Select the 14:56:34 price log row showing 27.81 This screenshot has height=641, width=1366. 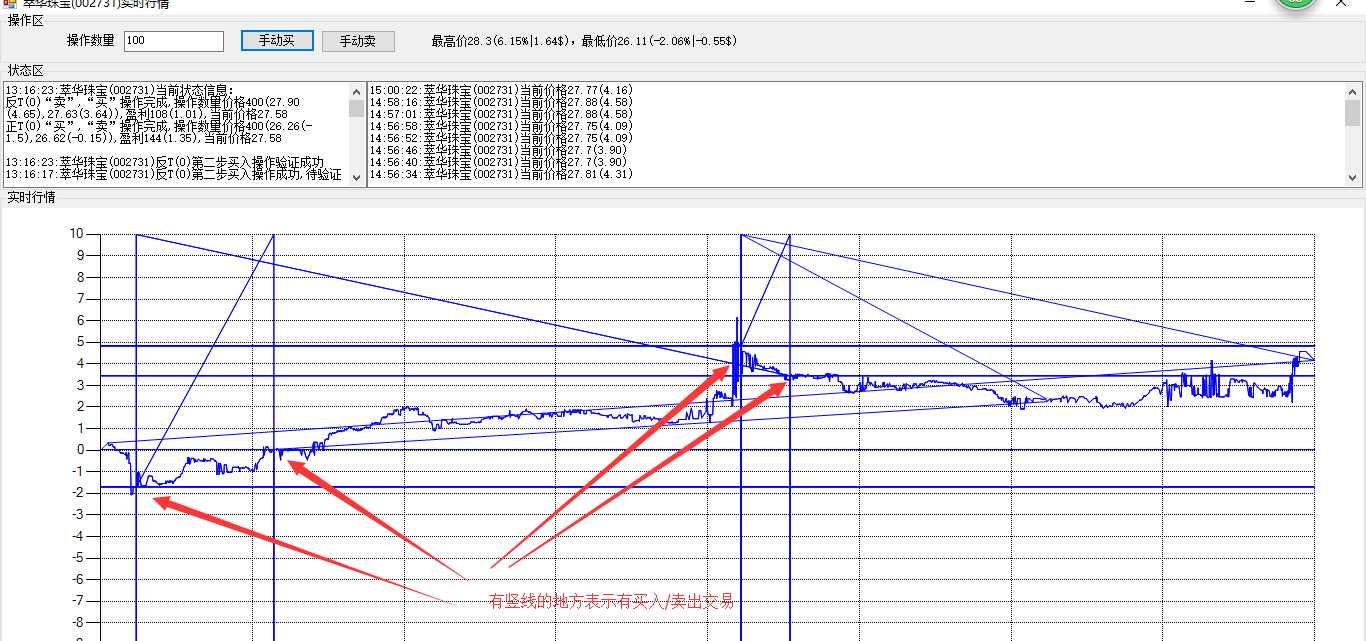(x=501, y=174)
